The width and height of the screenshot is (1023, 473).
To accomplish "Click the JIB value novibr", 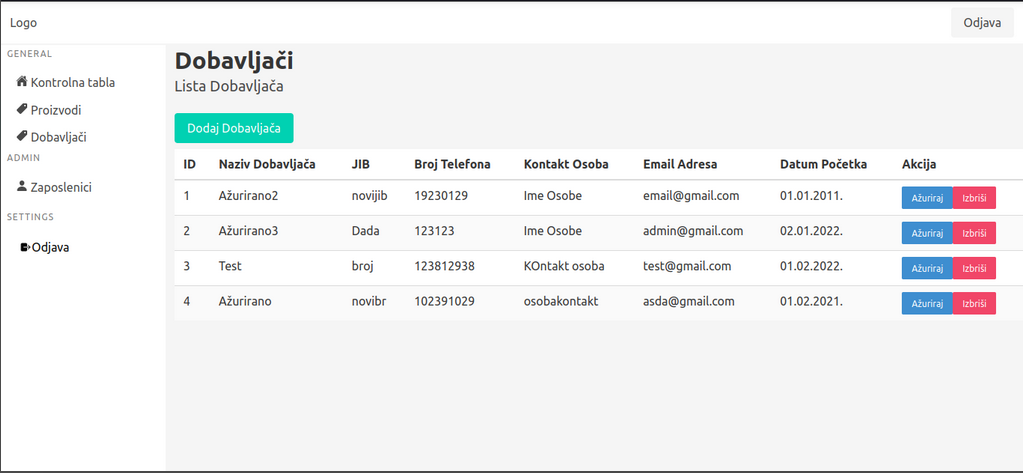I will click(369, 301).
